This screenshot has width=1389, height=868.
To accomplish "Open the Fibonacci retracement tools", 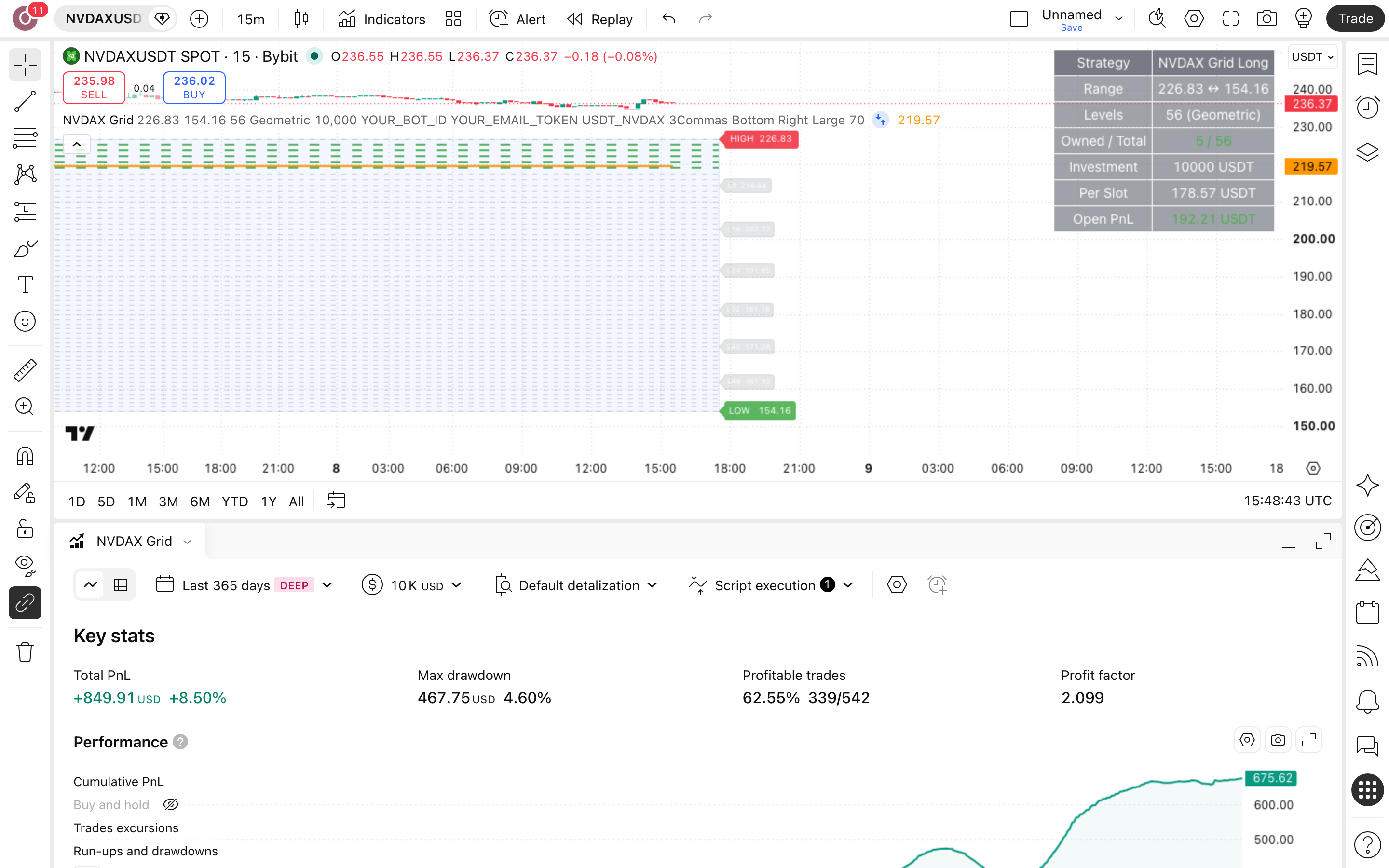I will pyautogui.click(x=25, y=138).
